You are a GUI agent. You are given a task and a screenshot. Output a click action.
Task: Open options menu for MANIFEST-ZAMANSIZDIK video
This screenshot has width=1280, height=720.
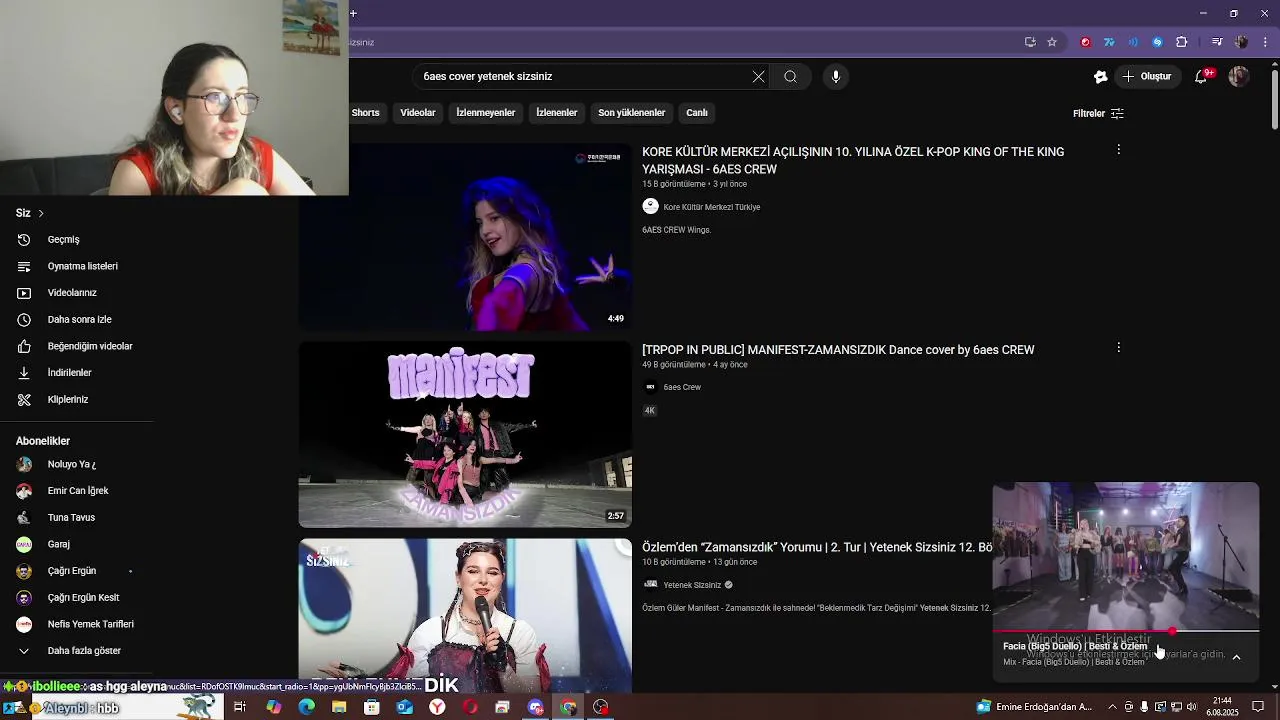tap(1118, 348)
